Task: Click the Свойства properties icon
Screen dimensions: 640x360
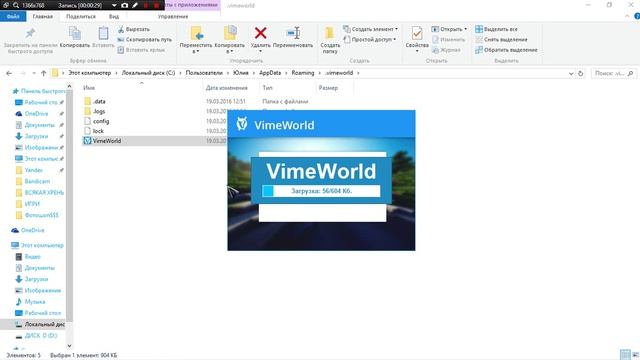Action: (417, 33)
